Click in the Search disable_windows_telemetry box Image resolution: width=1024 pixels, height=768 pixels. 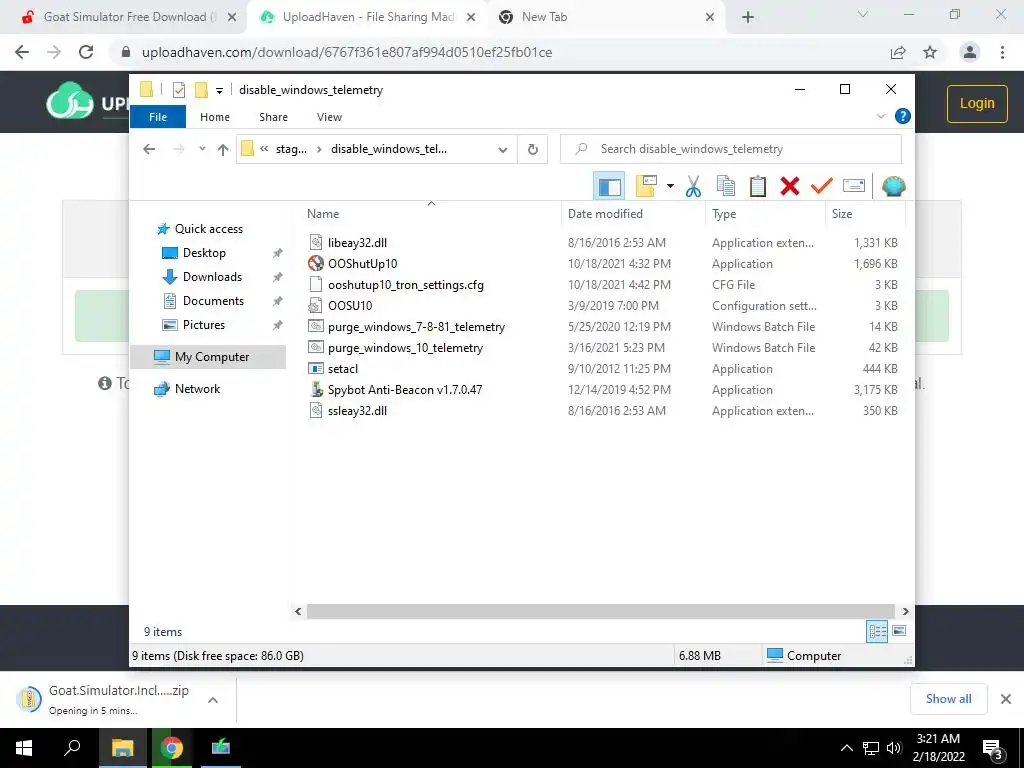(731, 149)
